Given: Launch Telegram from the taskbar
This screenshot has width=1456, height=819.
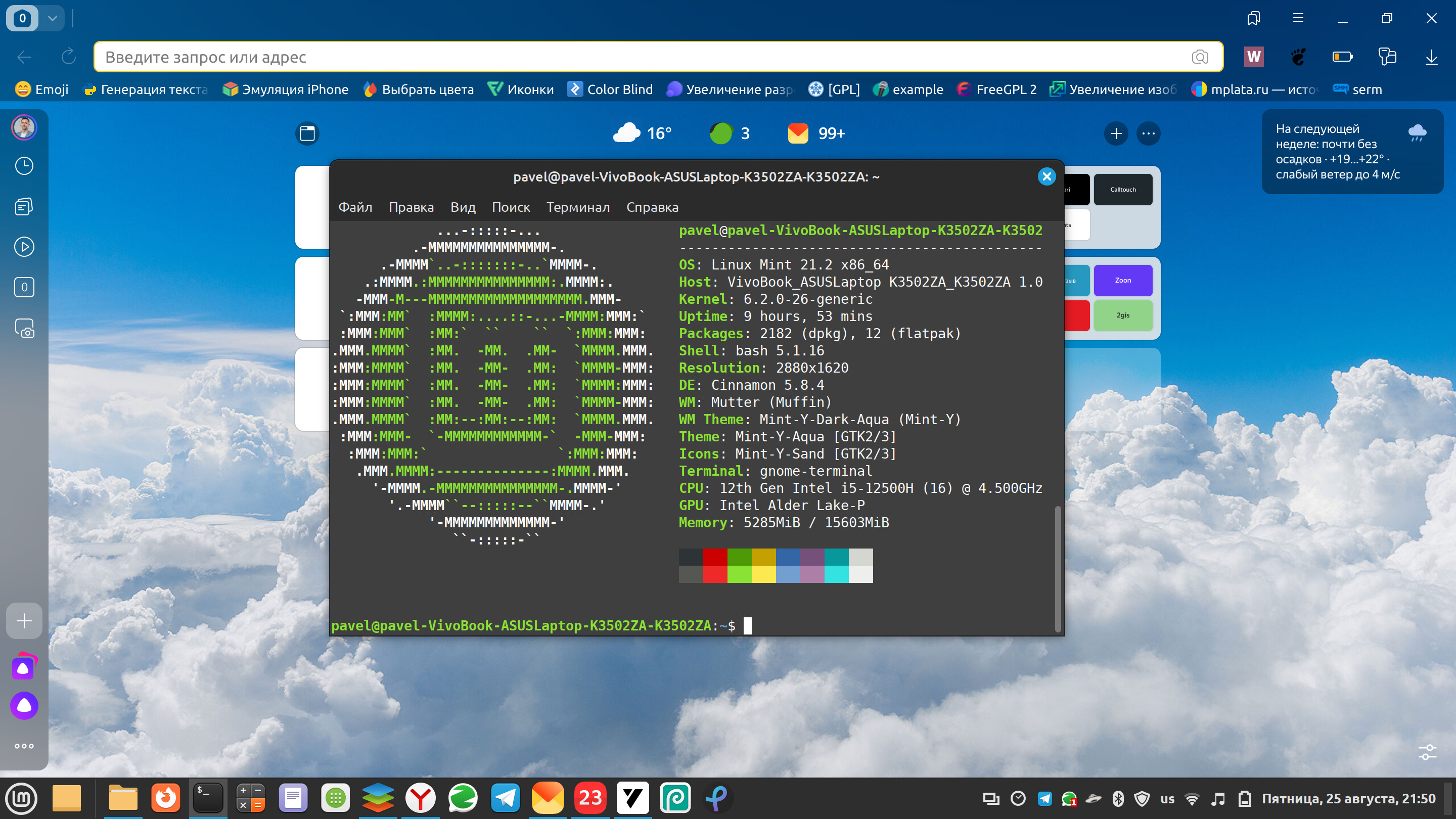Looking at the screenshot, I should (x=505, y=798).
